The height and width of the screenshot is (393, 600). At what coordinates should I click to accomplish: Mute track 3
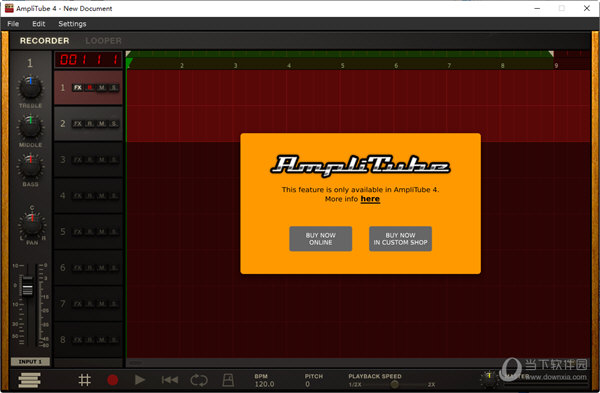click(x=102, y=160)
